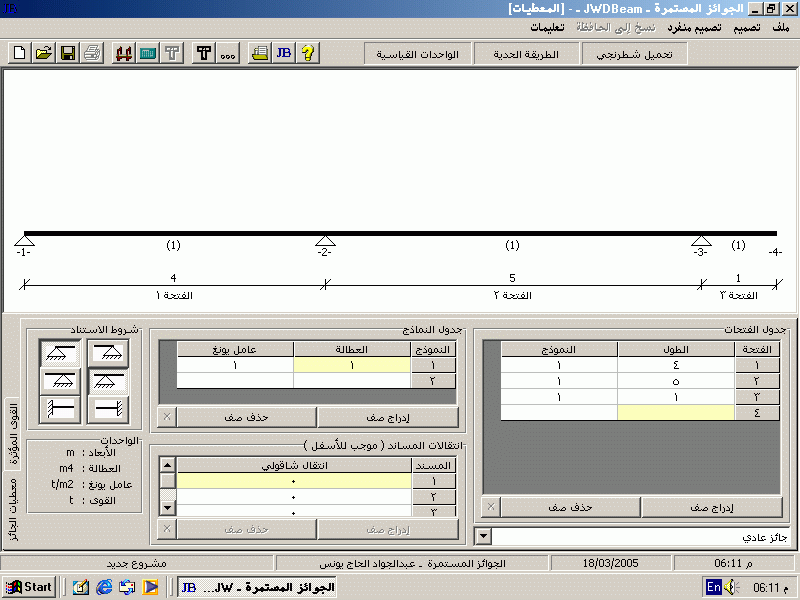
Task: Open the beam type dropdown showing جائز عادي
Action: click(x=484, y=537)
